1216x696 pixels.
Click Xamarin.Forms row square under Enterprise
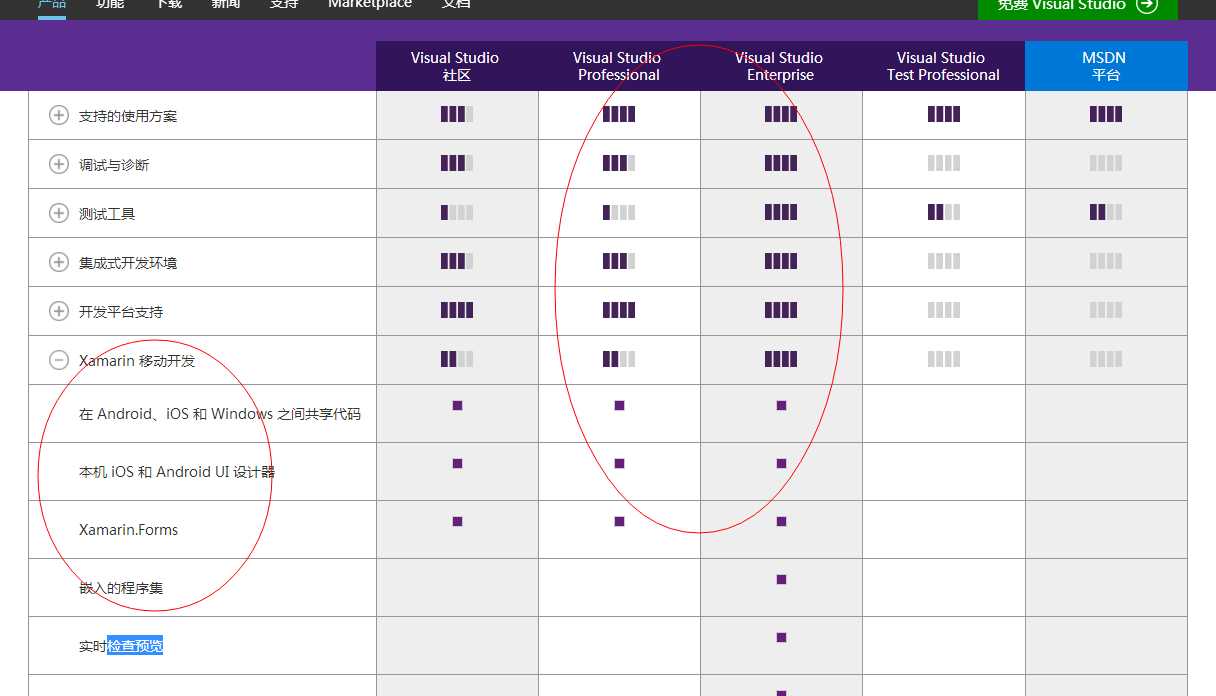click(x=781, y=521)
